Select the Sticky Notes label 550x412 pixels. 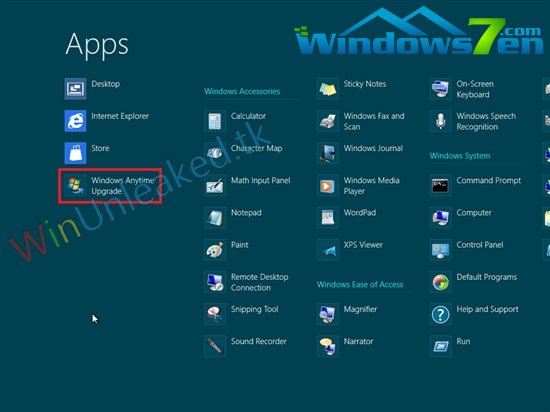[x=365, y=84]
